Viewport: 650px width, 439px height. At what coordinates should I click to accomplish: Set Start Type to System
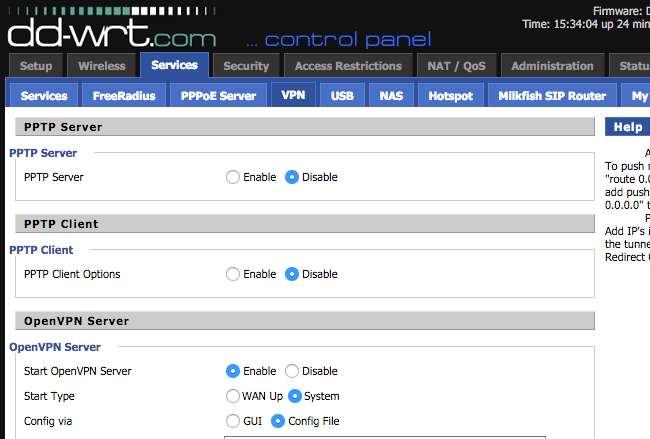point(294,396)
